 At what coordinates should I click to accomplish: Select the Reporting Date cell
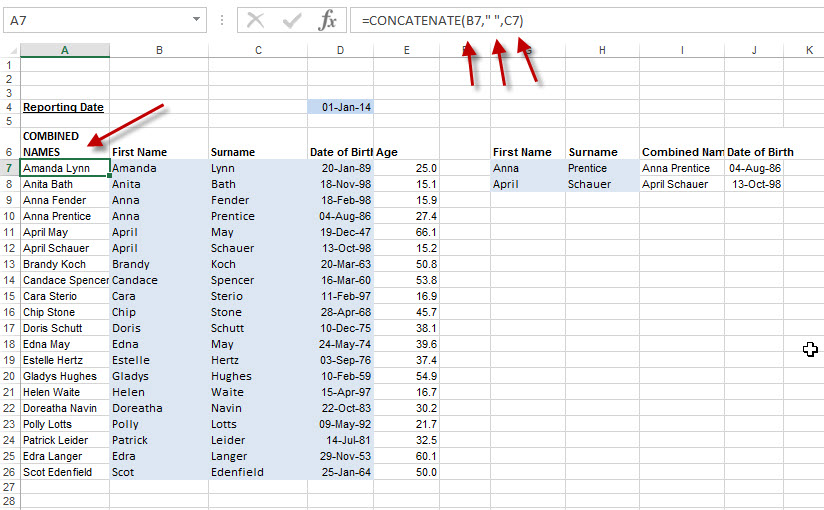click(65, 107)
